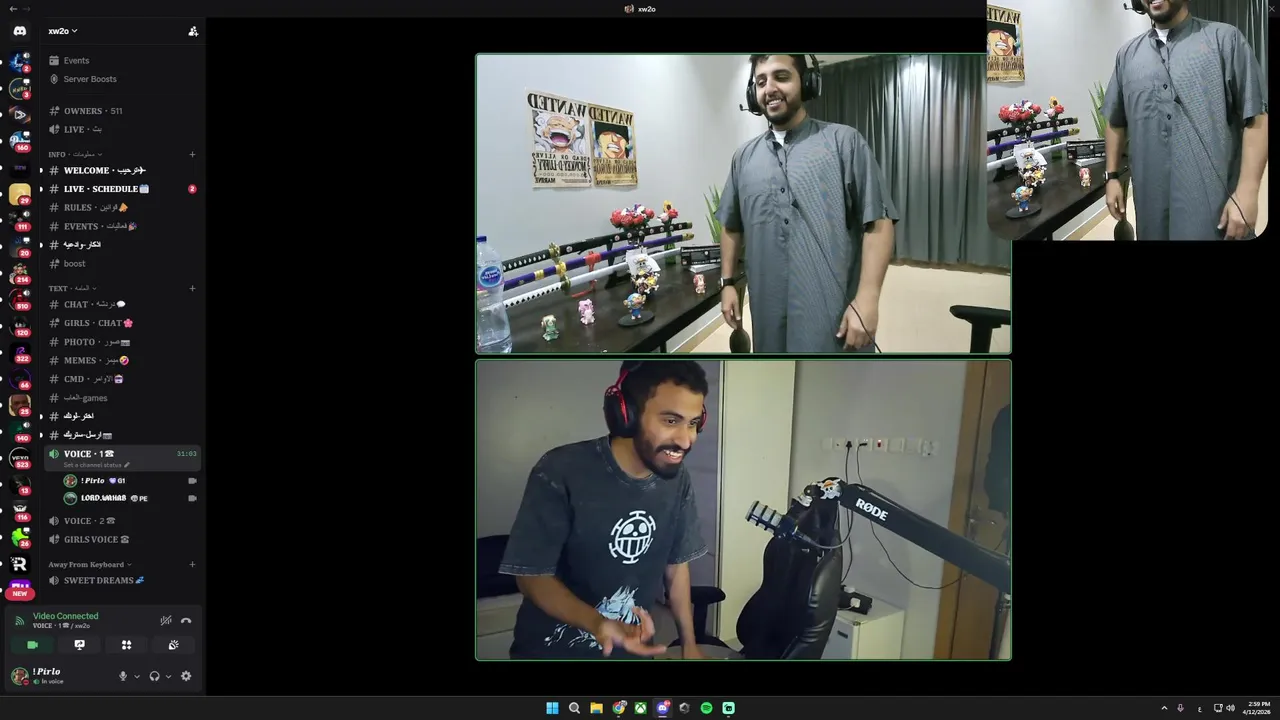Join the LIVE stage channel
The image size is (1280, 720).
point(75,129)
